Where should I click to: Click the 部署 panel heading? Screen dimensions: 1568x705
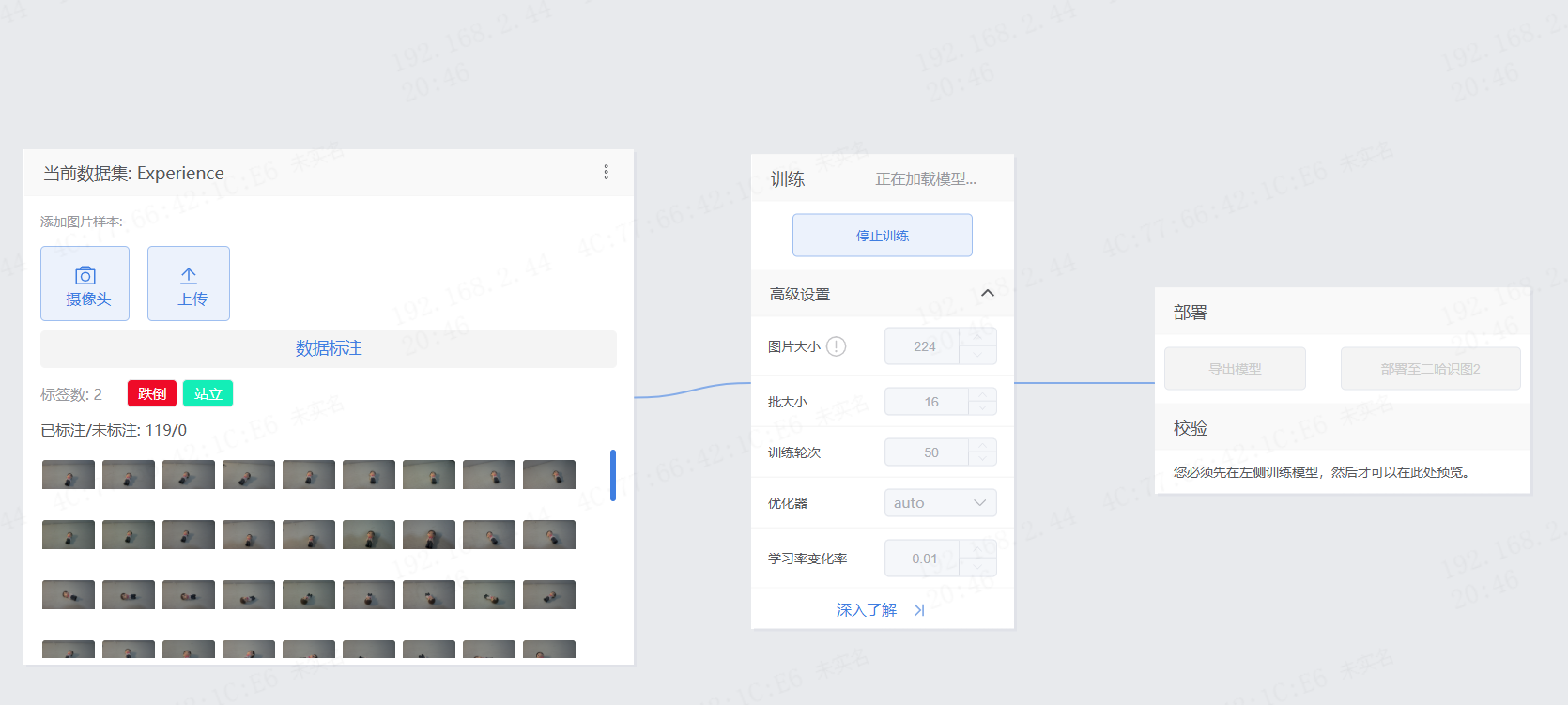point(1191,313)
